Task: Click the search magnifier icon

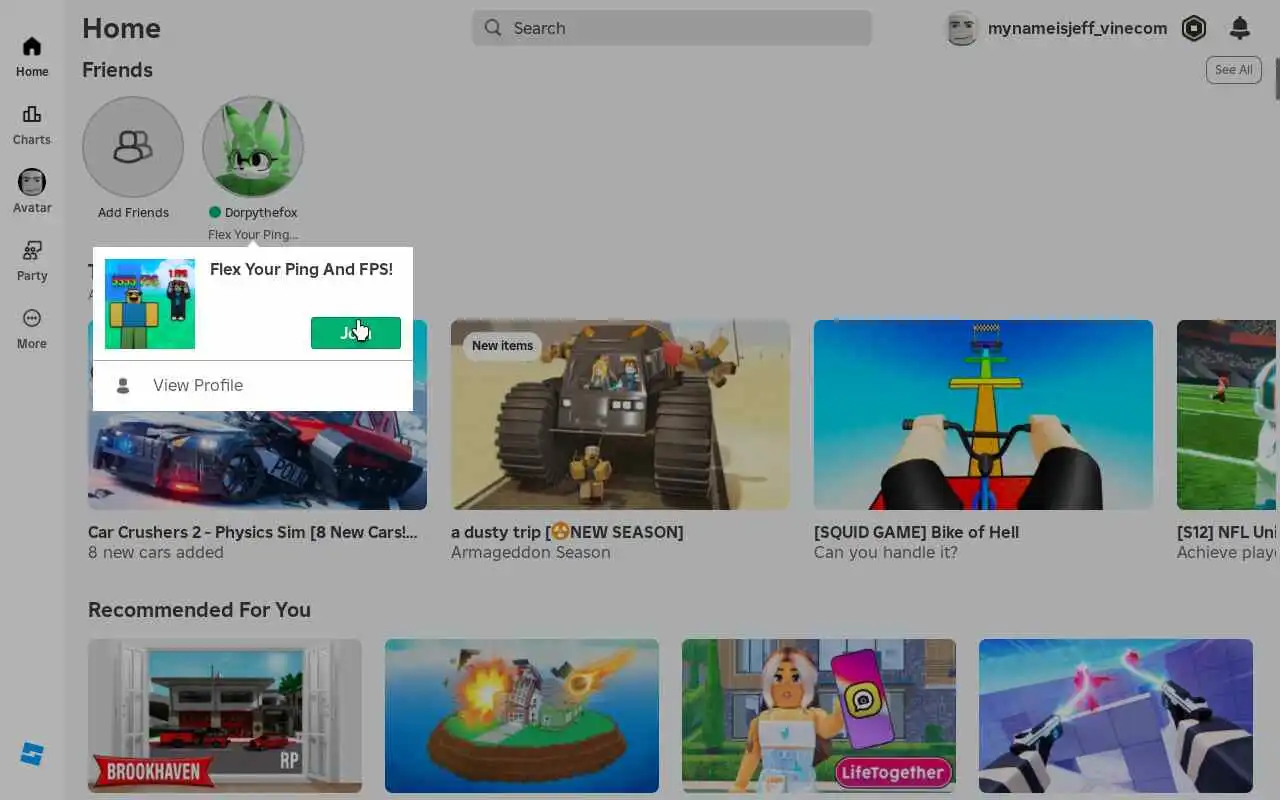Action: coord(493,28)
